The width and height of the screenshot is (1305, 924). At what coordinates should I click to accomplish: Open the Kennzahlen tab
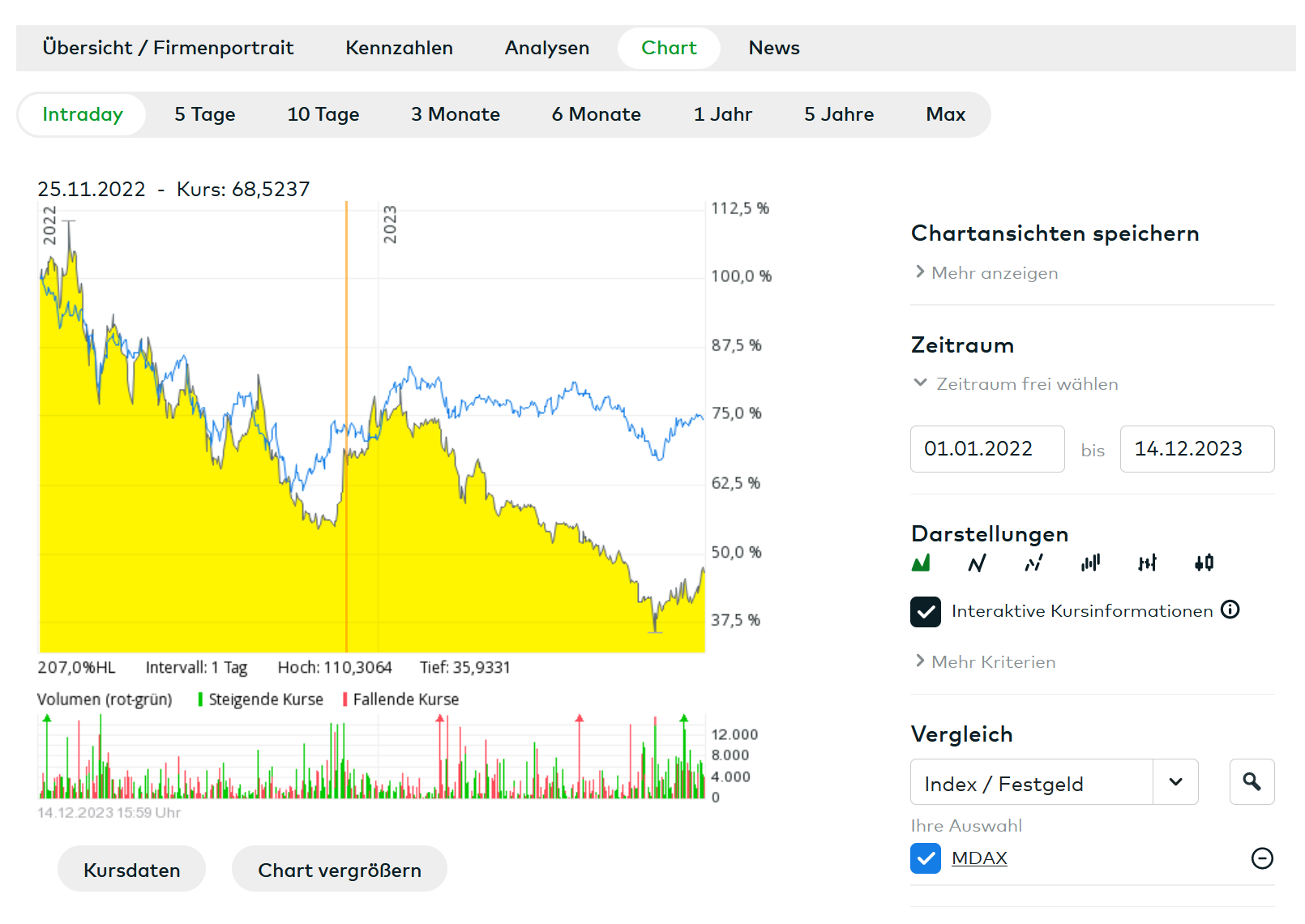coord(399,48)
